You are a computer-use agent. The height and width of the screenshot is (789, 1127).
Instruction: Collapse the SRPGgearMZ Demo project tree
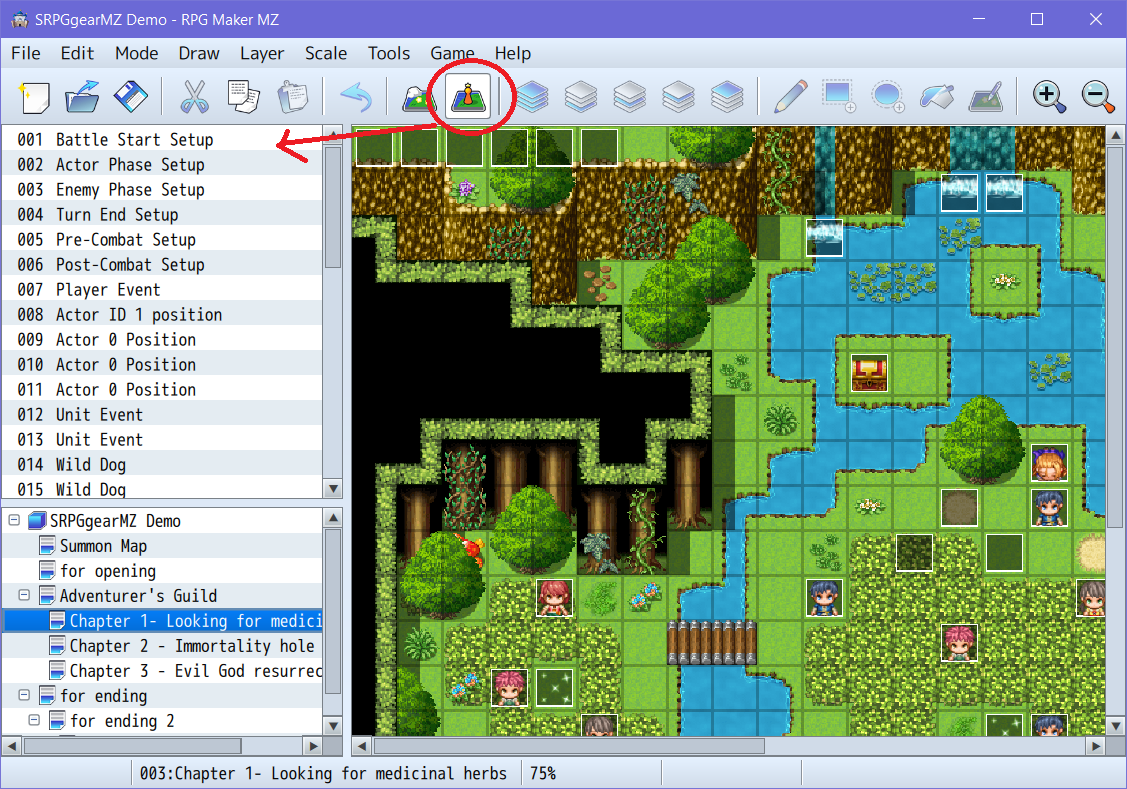14,520
